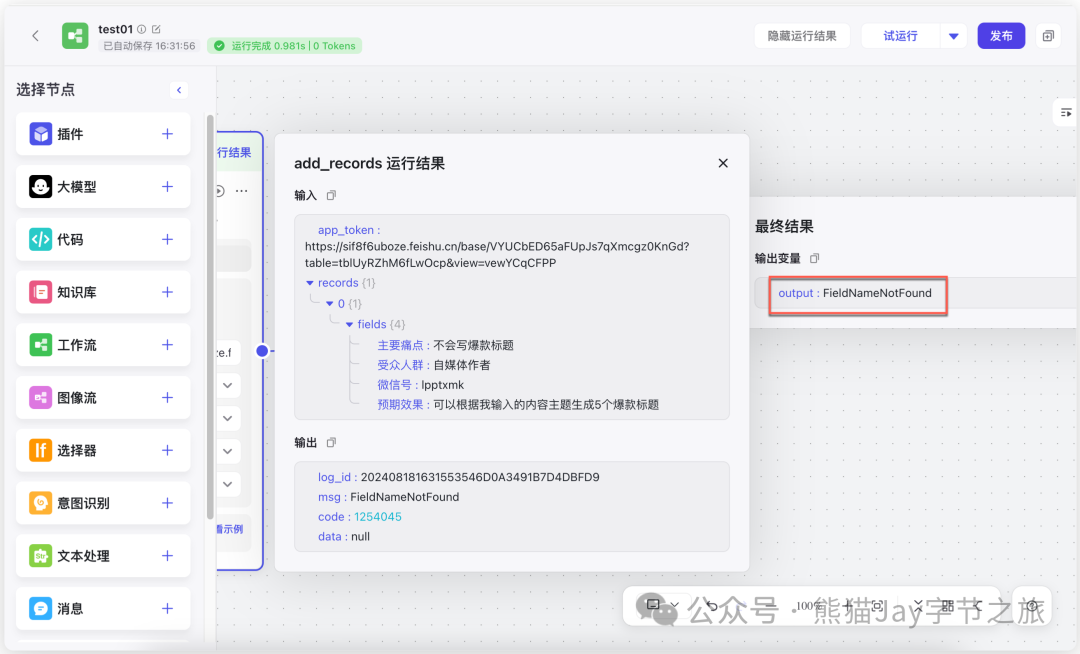
Task: Click the 运行完成 0.981s status badge
Action: [284, 45]
